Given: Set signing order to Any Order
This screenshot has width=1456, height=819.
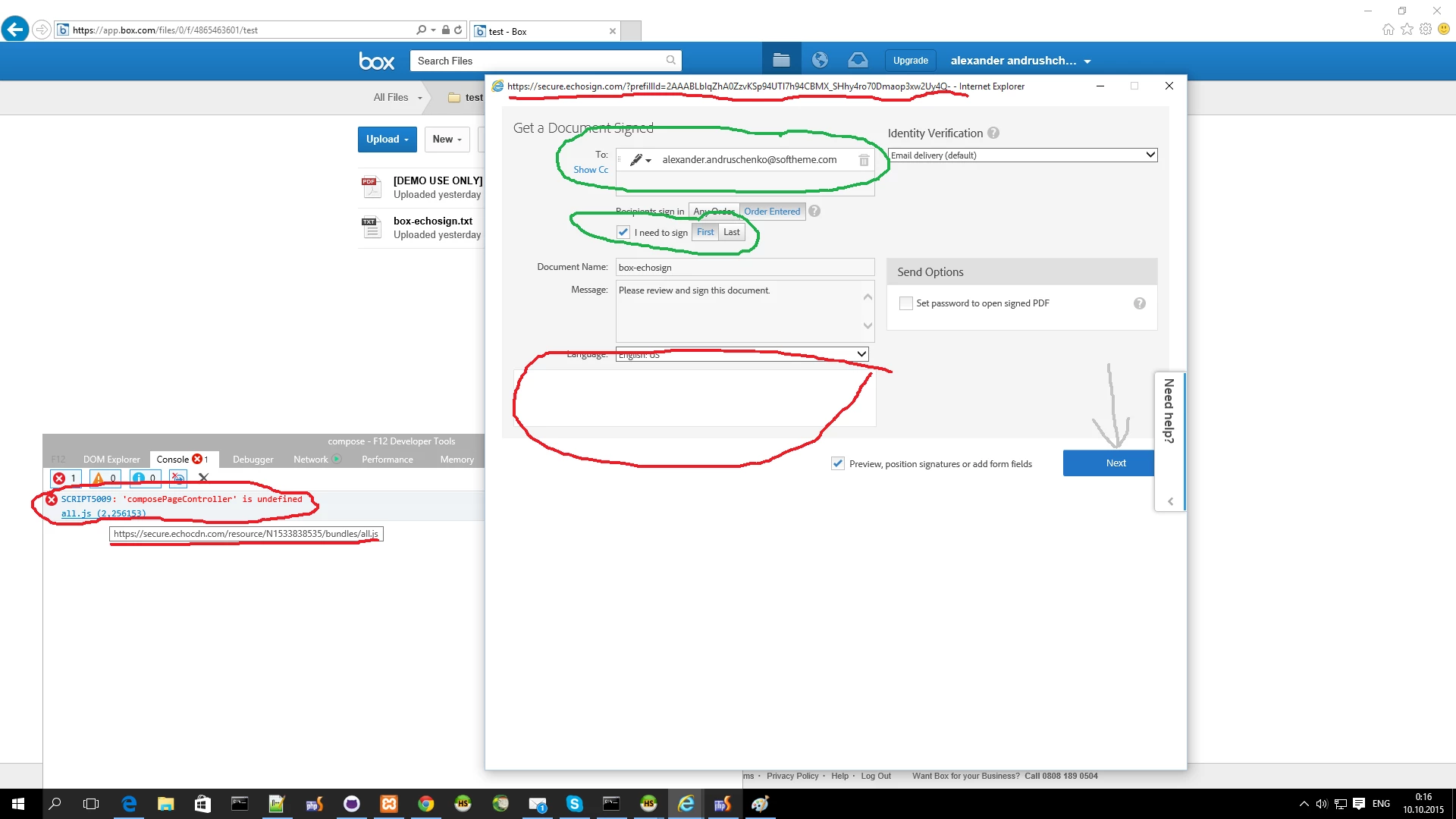Looking at the screenshot, I should 714,212.
